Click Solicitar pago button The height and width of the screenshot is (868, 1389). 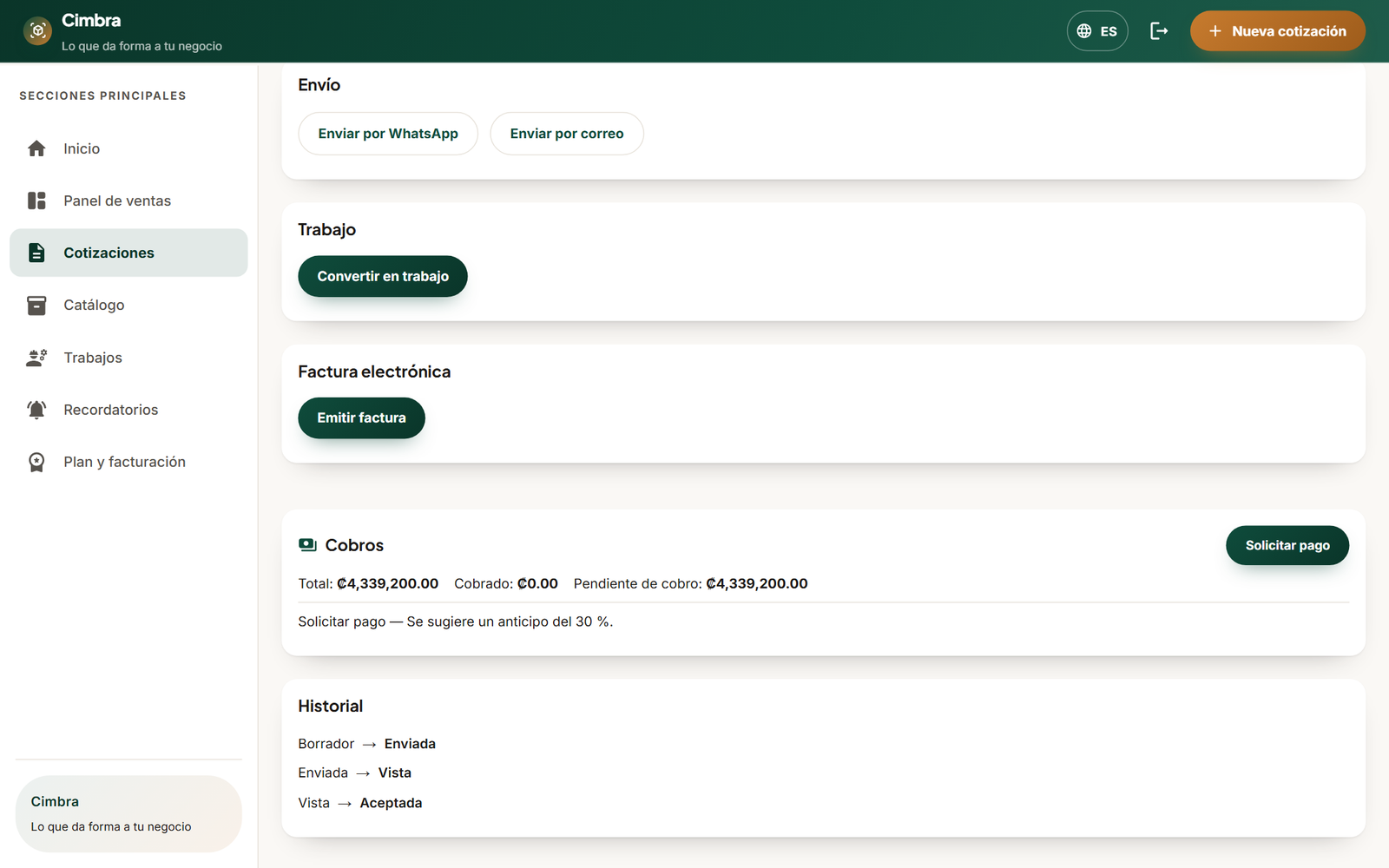tap(1287, 545)
